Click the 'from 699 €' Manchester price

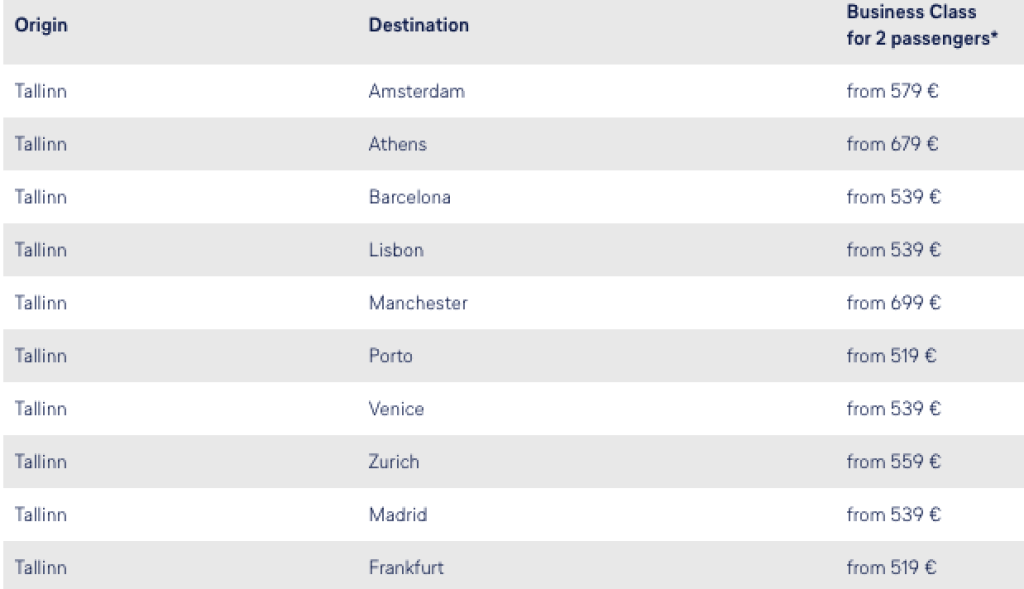[x=892, y=303]
